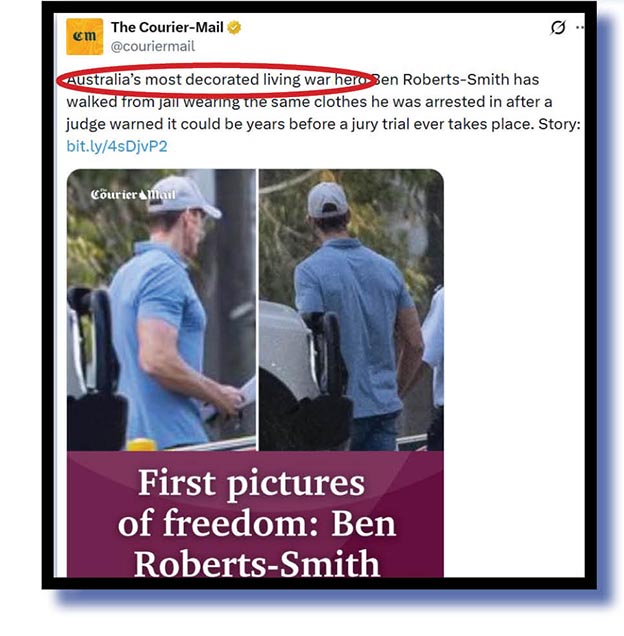Click the gold verified badge
This screenshot has height=636, width=624.
tap(234, 28)
